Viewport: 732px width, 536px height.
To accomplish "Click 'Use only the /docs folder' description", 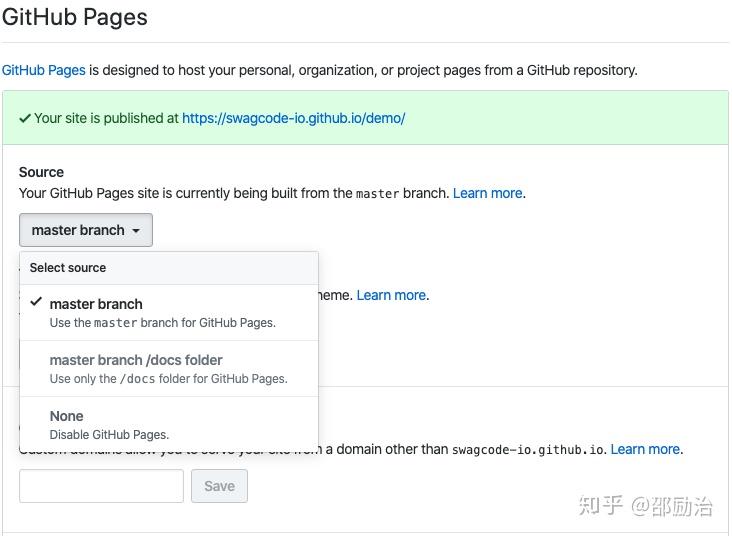I will (169, 379).
